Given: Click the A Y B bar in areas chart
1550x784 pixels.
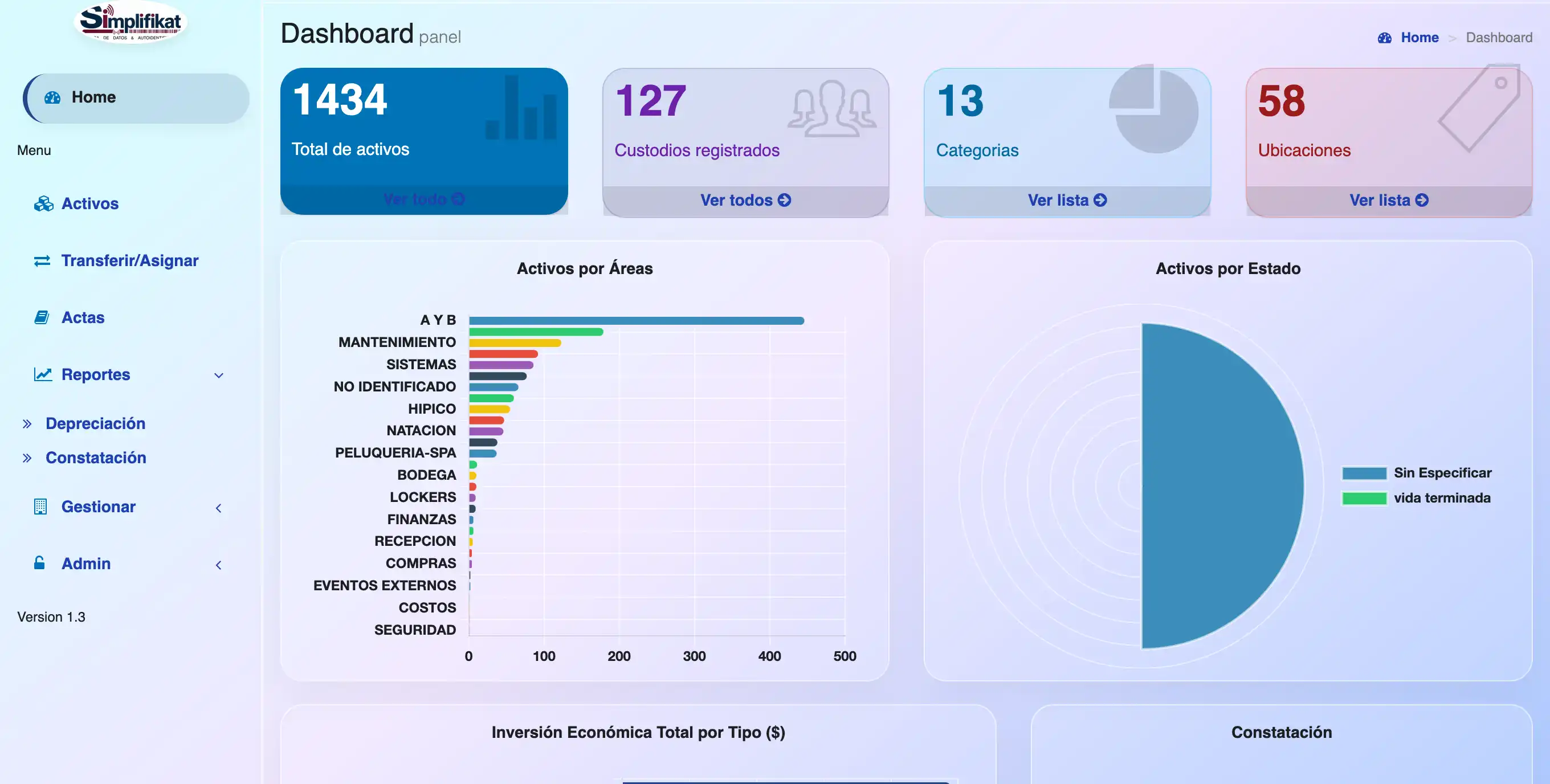Looking at the screenshot, I should (636, 321).
